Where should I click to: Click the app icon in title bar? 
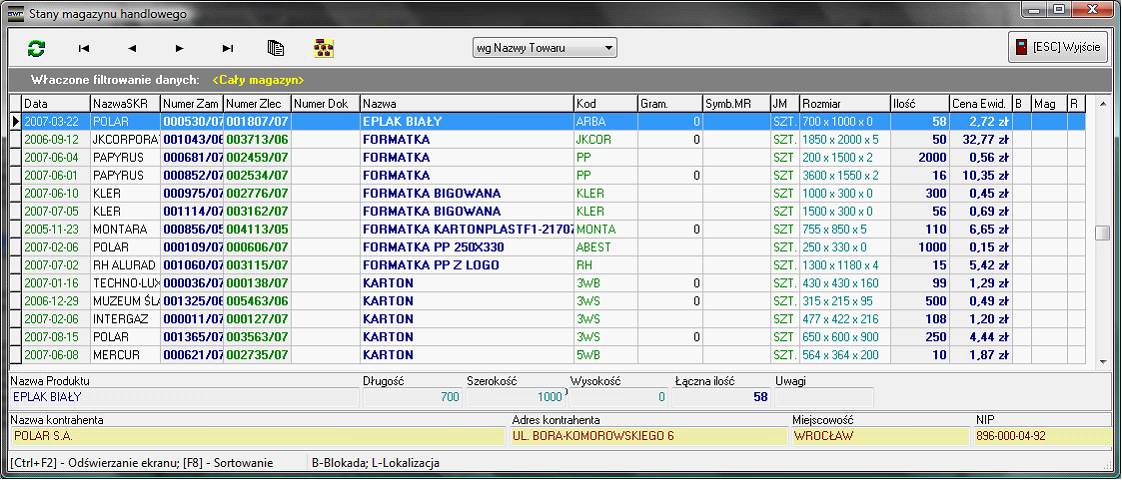[12, 13]
